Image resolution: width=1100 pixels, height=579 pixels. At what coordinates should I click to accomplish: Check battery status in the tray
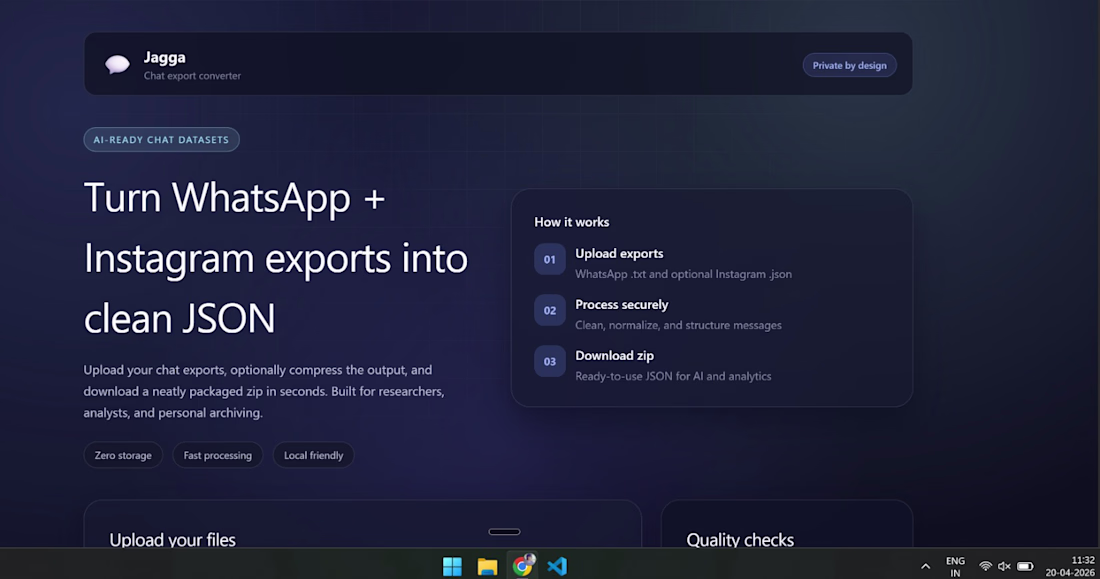tap(1025, 566)
